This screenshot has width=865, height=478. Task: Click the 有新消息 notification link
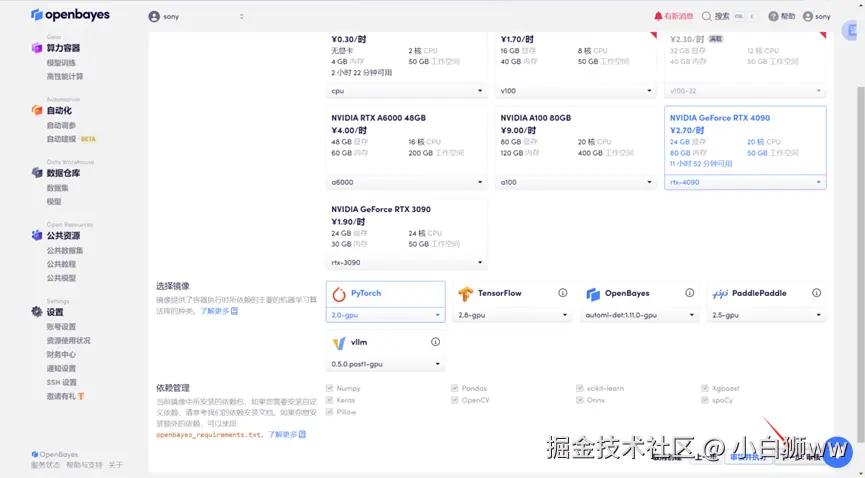[679, 16]
